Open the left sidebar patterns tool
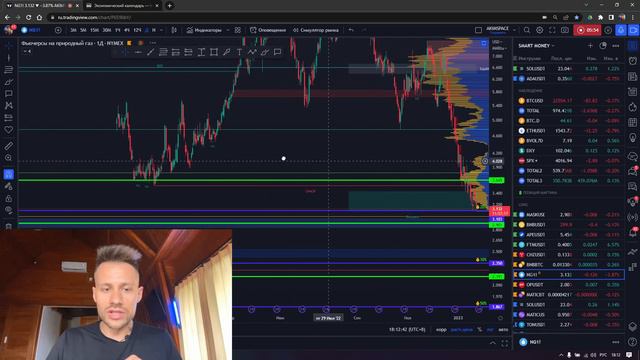Screen dimensions: 640x360 point(9,106)
